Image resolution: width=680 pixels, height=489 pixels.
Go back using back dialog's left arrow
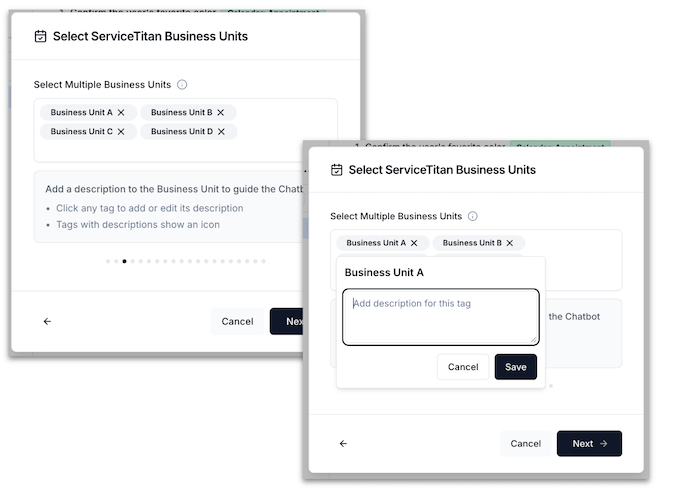click(x=47, y=321)
